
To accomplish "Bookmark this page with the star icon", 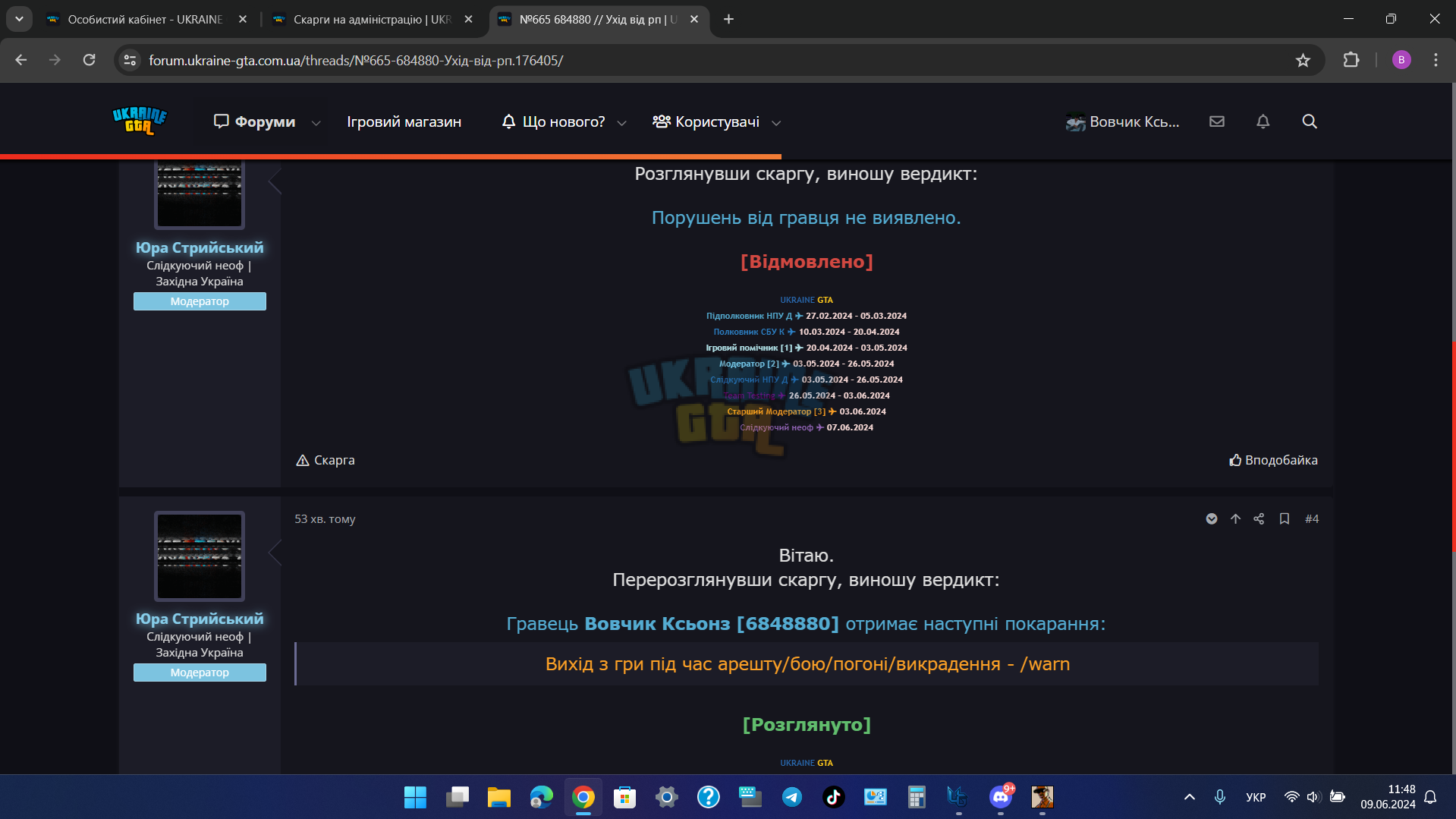I will click(1303, 60).
